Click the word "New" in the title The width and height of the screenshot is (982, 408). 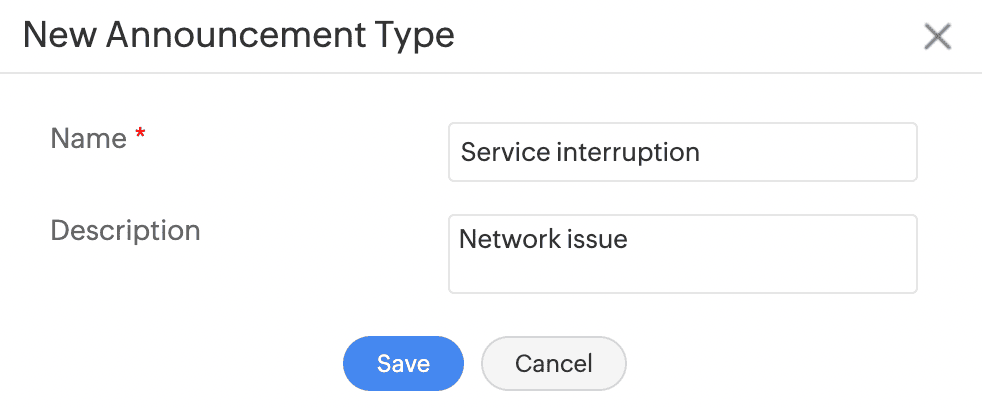pos(59,36)
